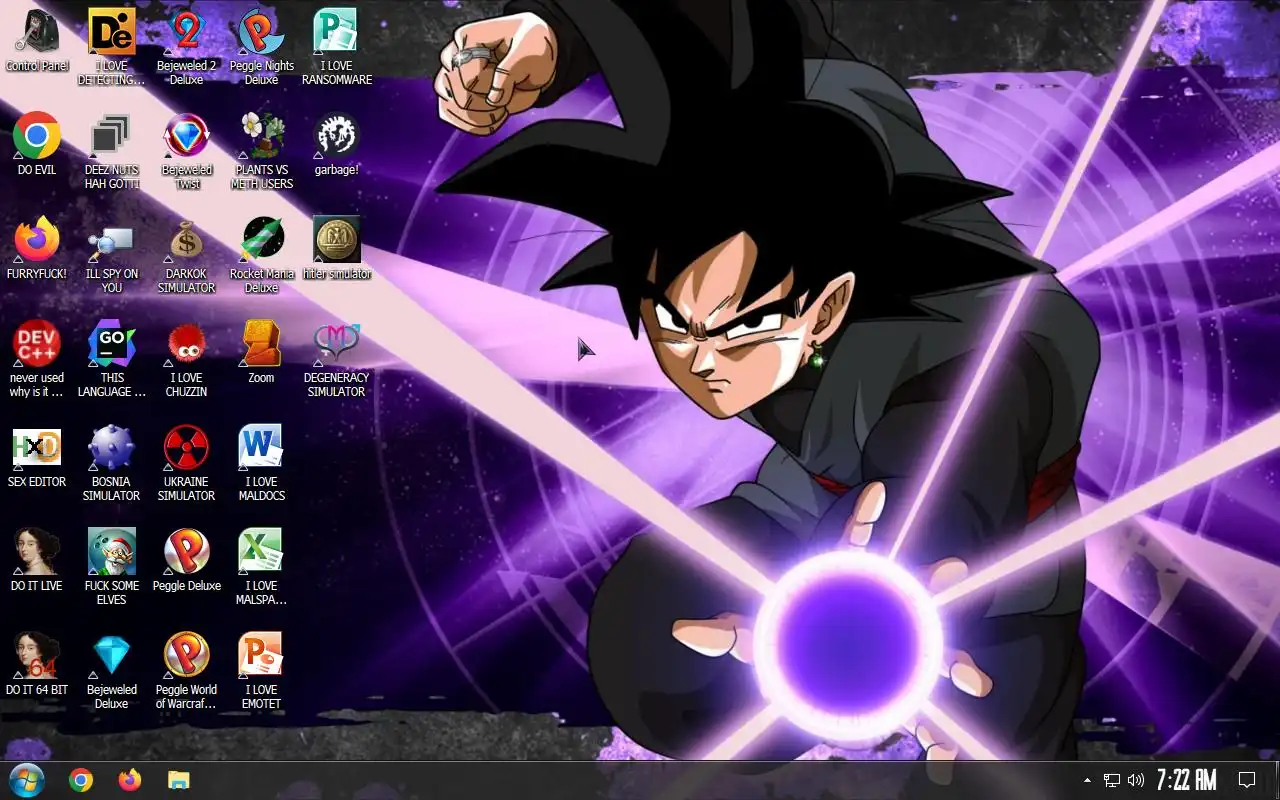Open the Action Center notification icon
This screenshot has height=800, width=1280.
coord(1247,780)
